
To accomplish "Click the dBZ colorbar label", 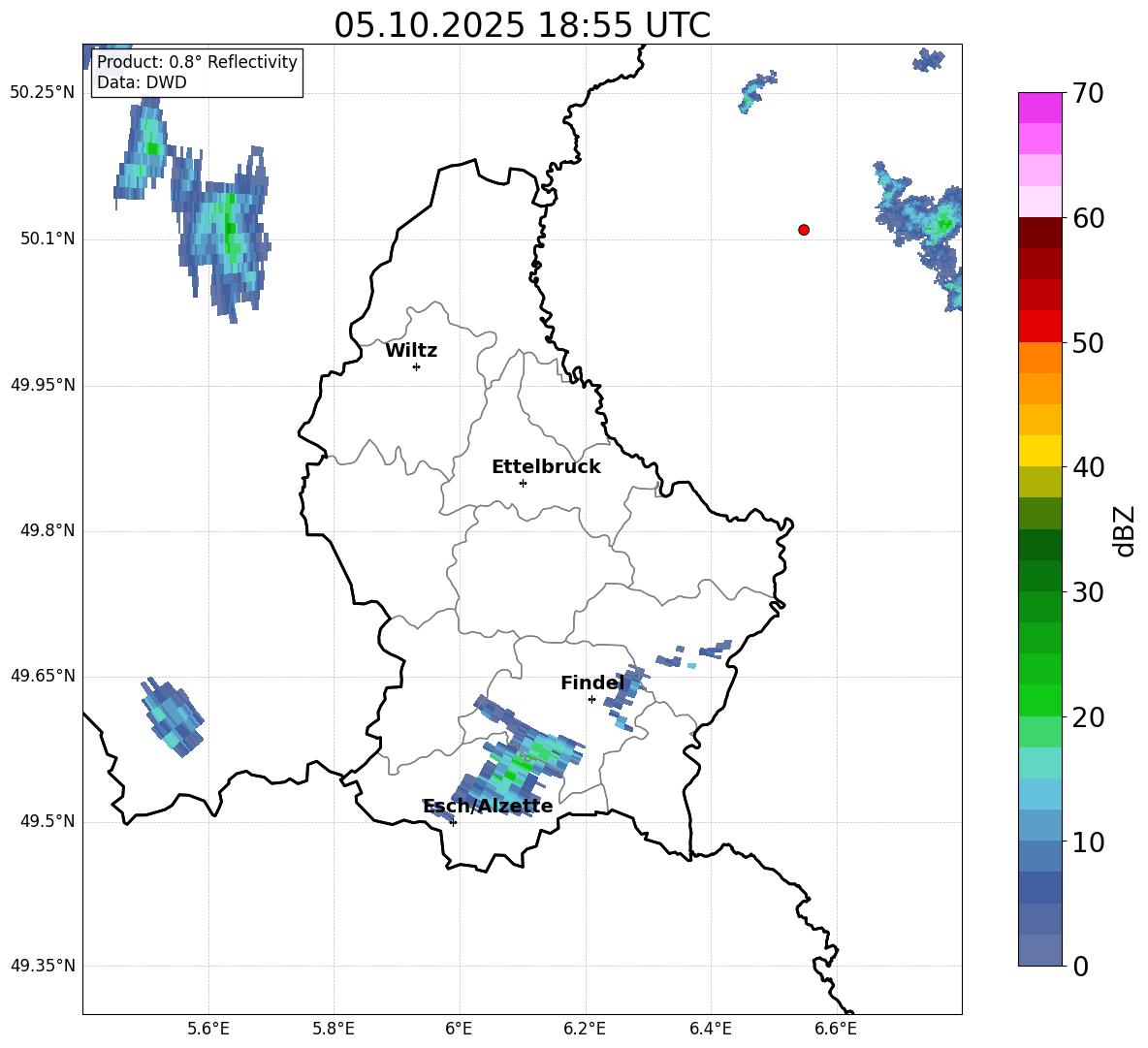I will pos(1125,530).
